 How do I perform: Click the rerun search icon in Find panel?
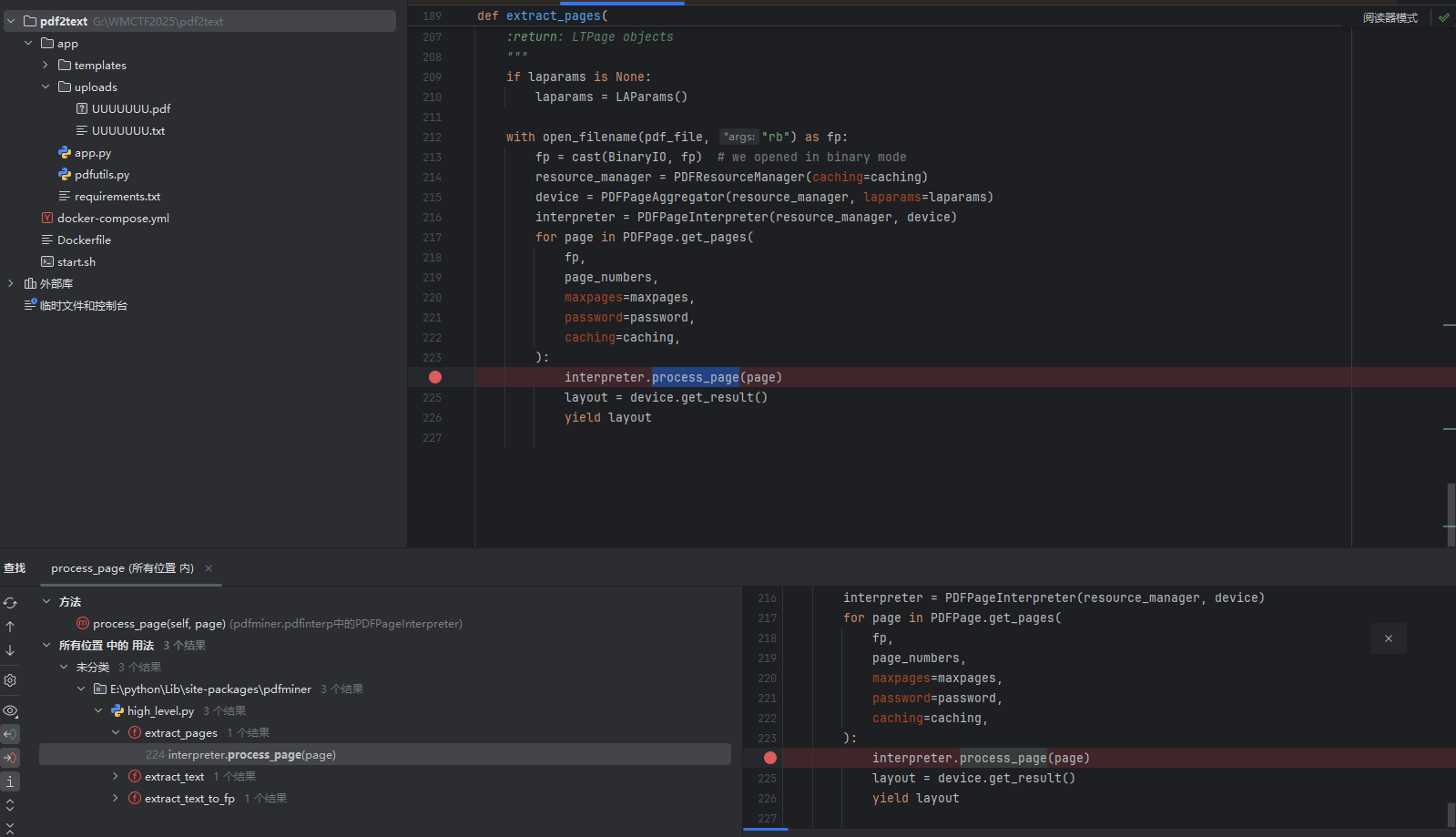tap(10, 603)
